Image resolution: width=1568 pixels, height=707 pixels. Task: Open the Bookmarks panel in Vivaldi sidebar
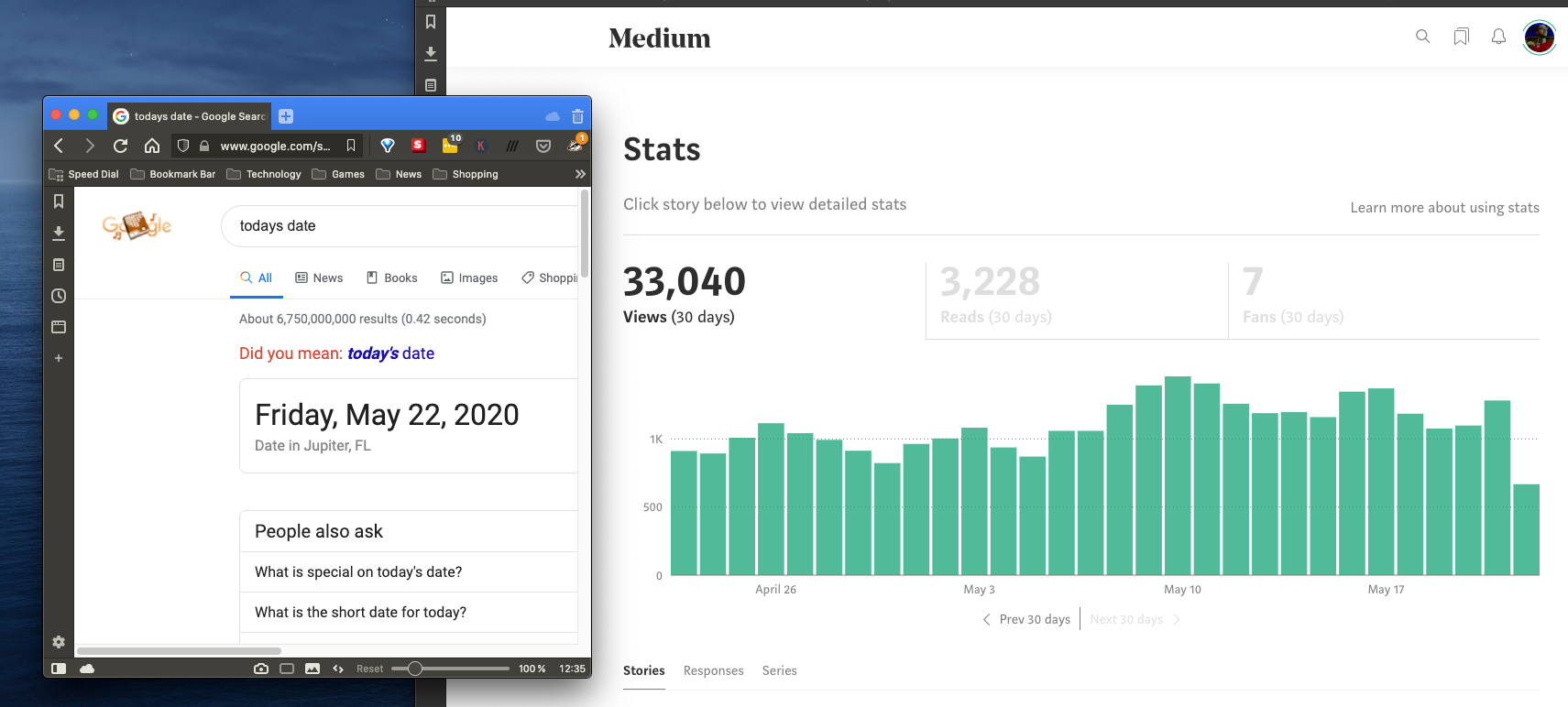pyautogui.click(x=59, y=201)
